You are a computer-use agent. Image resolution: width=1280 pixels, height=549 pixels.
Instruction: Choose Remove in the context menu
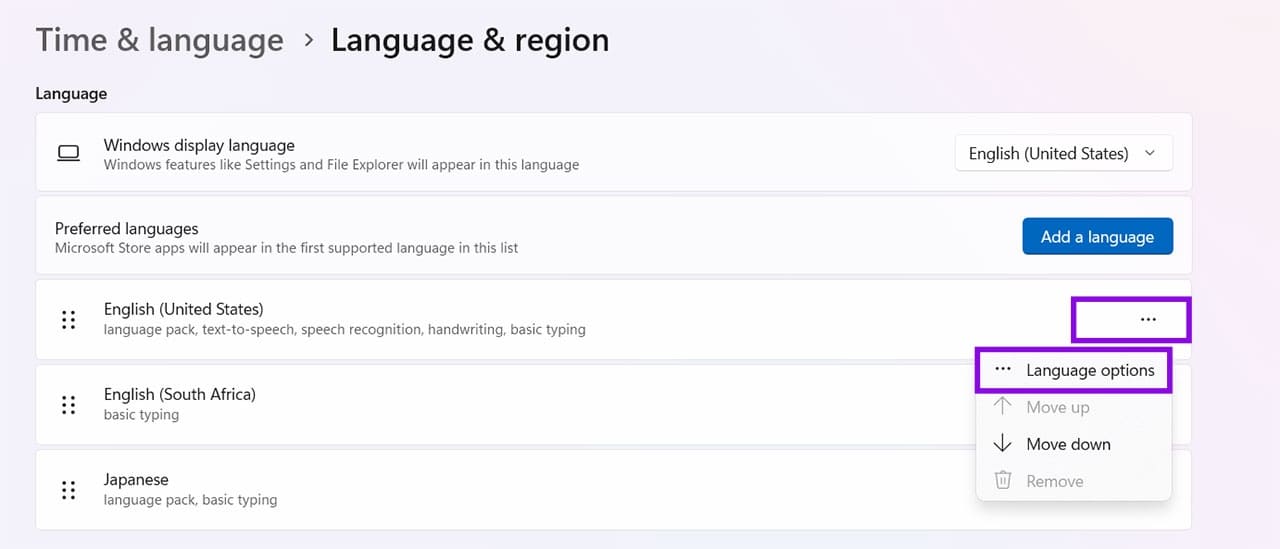click(1073, 481)
